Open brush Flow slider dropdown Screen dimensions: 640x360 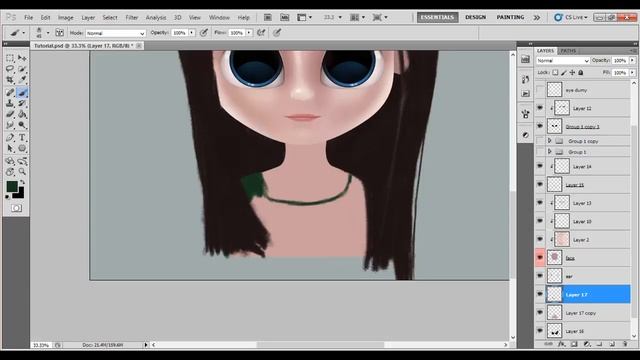tap(249, 33)
